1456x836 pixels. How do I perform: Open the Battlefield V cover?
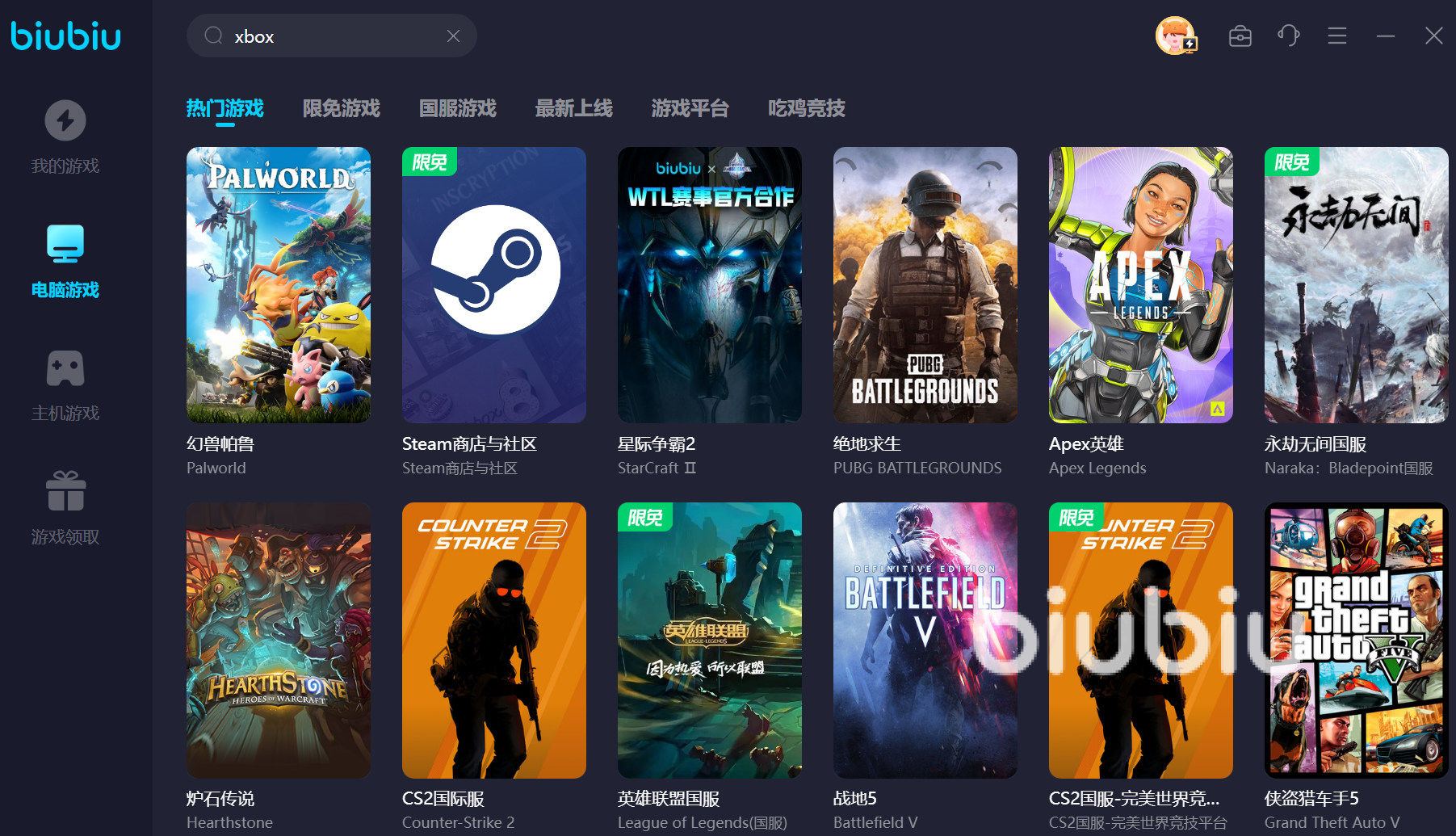(925, 641)
